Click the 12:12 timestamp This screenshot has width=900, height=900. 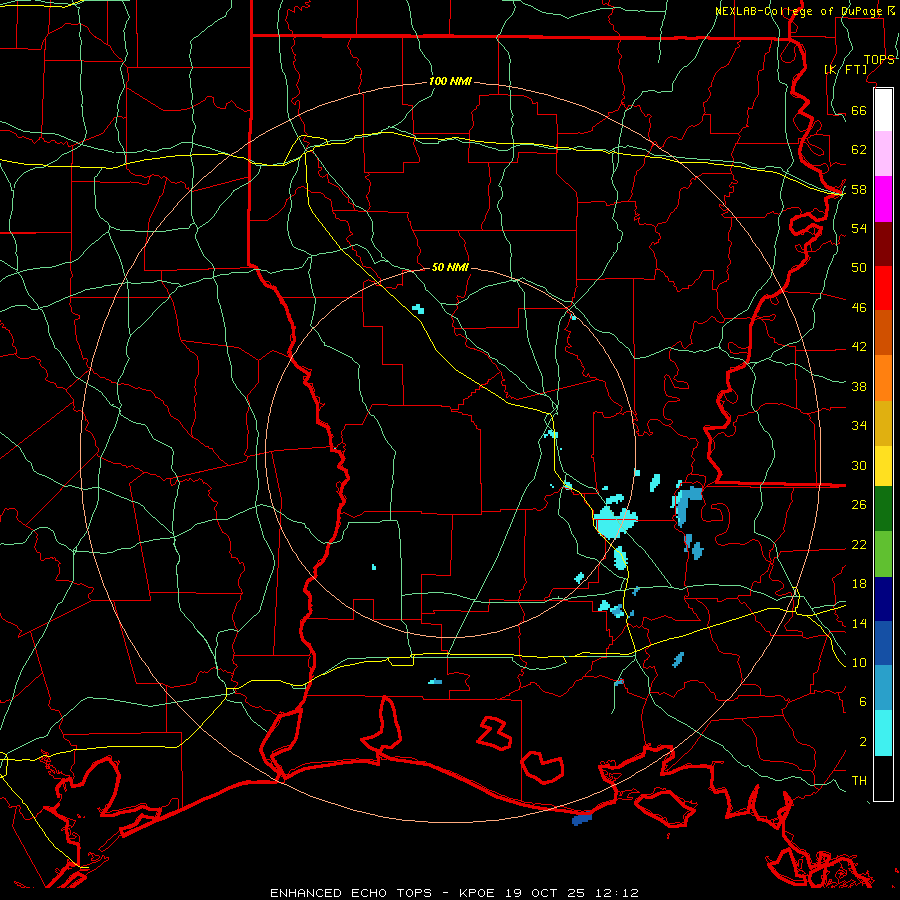pyautogui.click(x=618, y=893)
